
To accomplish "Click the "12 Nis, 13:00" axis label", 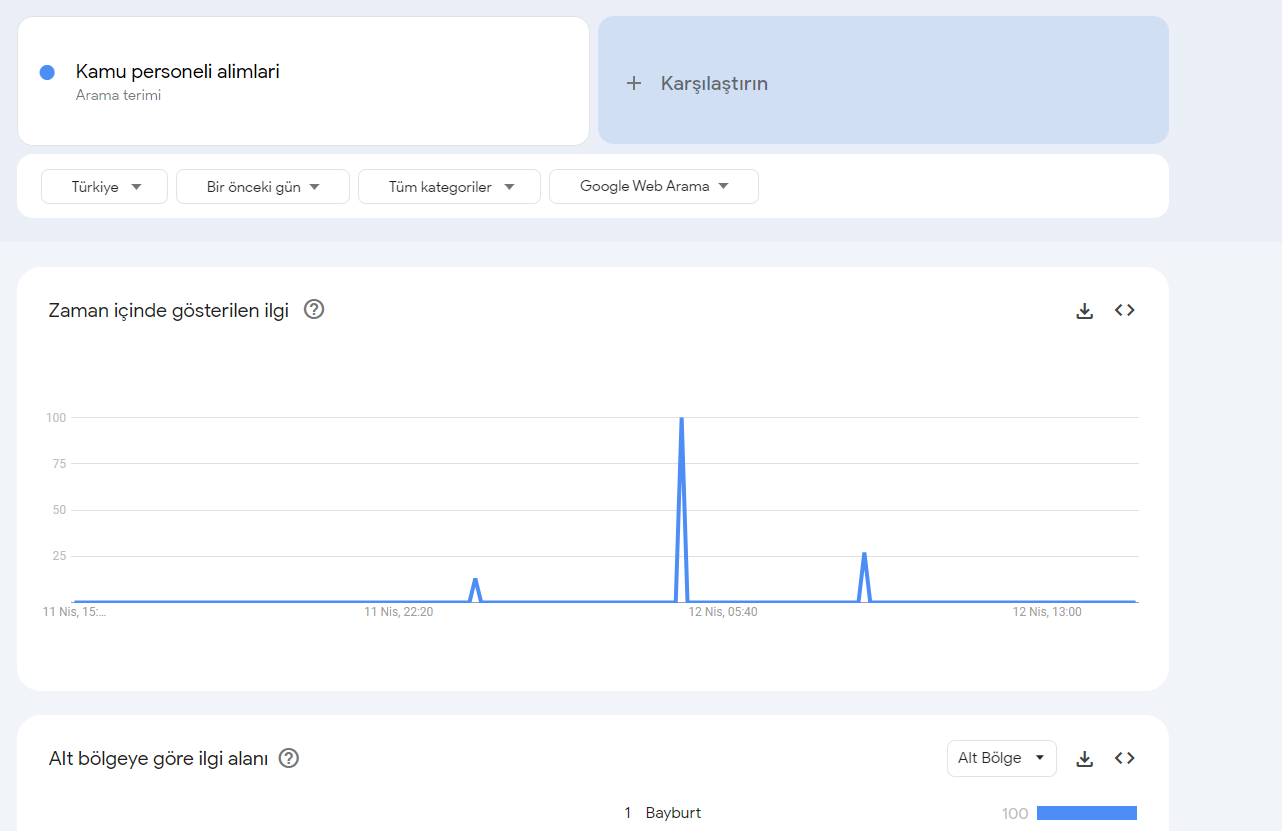I will [1047, 612].
